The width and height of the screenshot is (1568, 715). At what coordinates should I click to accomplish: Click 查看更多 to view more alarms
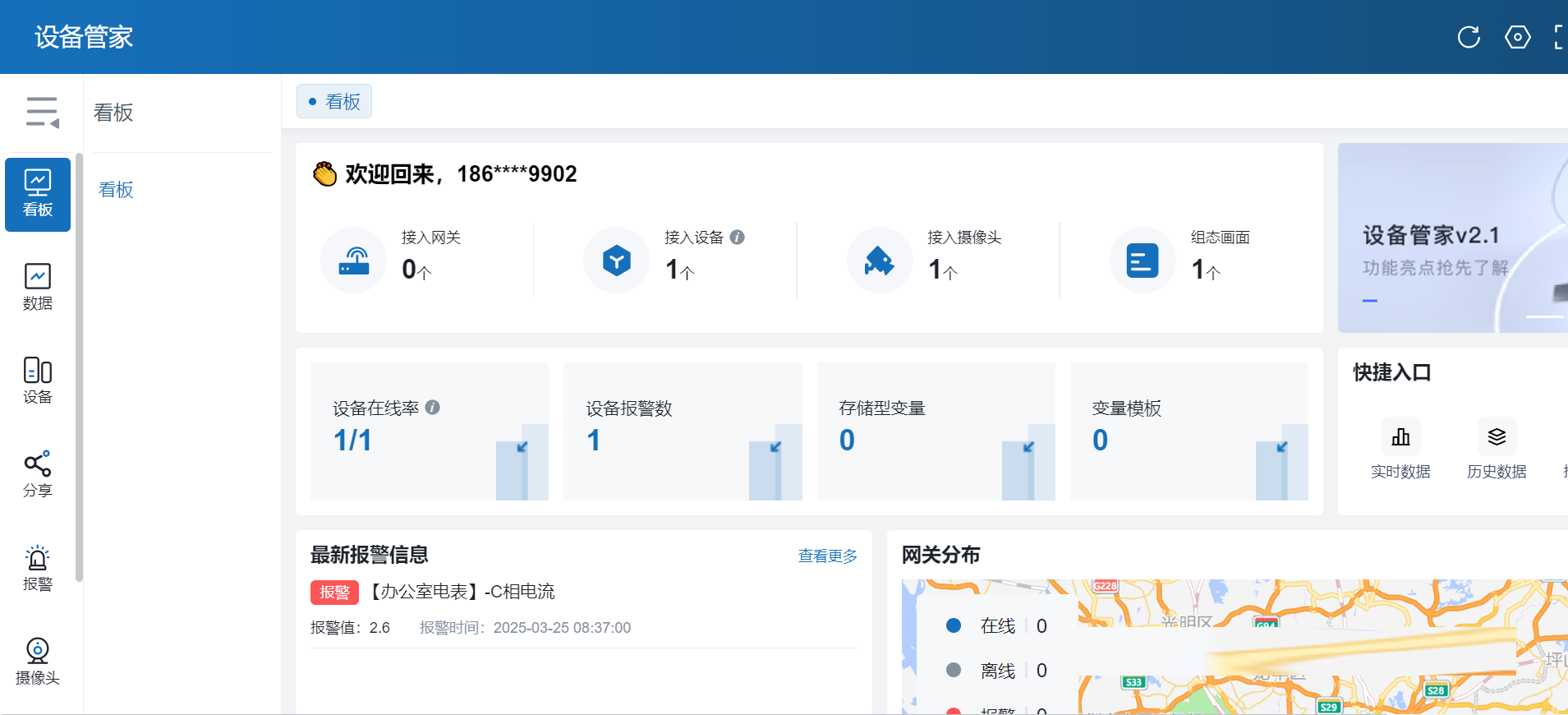(x=827, y=556)
